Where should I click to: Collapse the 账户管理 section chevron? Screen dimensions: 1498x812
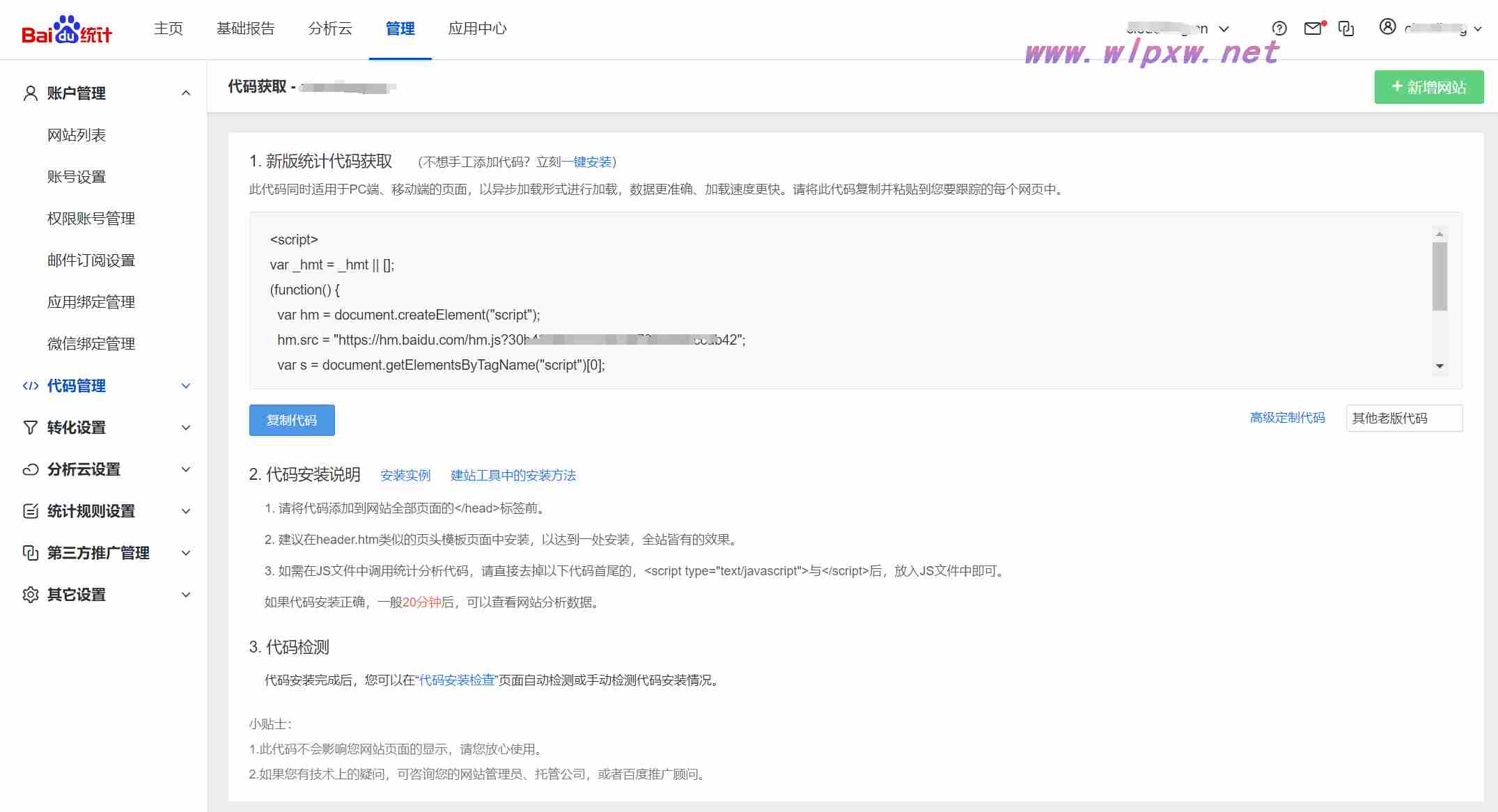[x=186, y=93]
